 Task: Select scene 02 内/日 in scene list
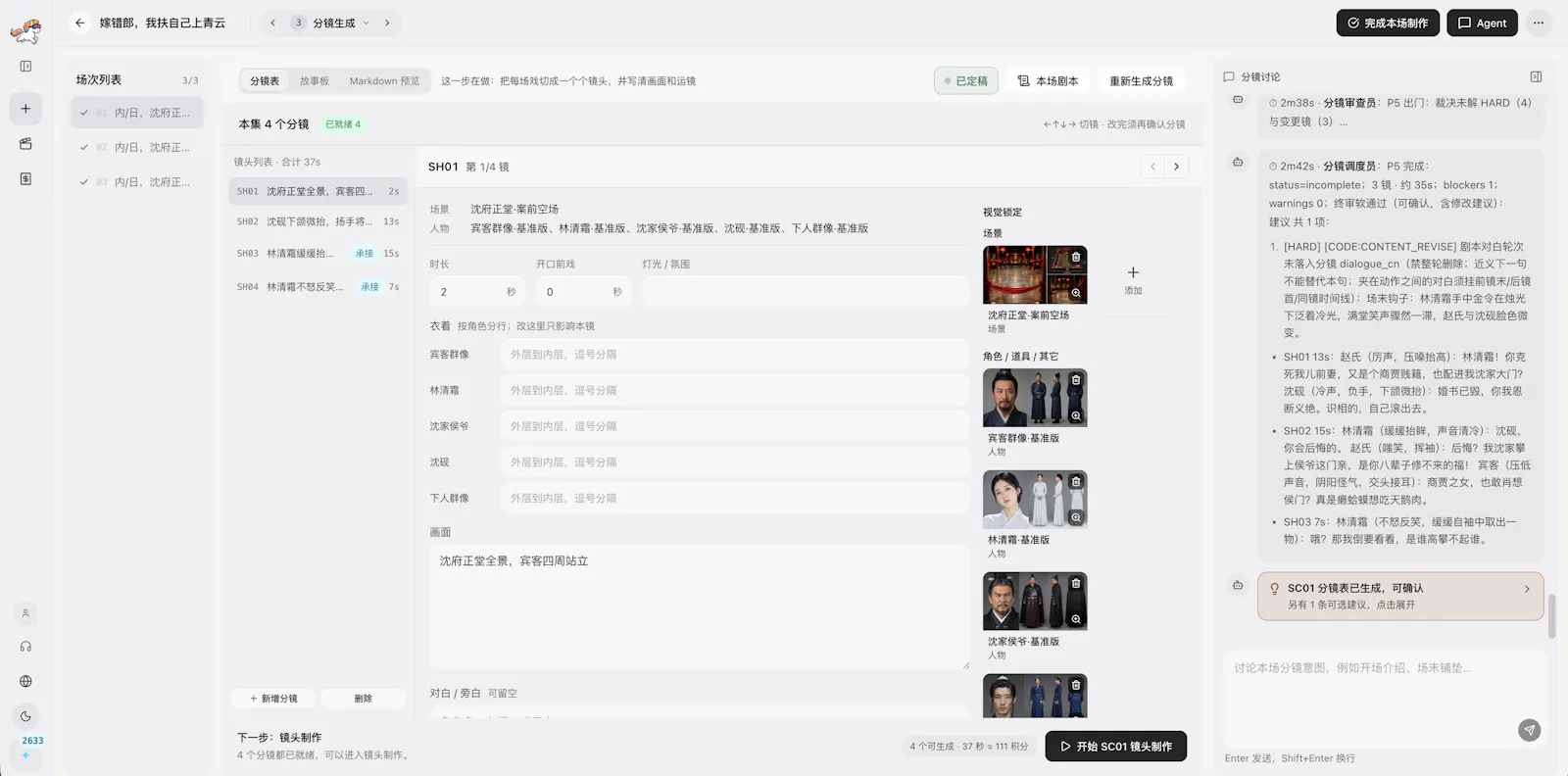tap(137, 147)
